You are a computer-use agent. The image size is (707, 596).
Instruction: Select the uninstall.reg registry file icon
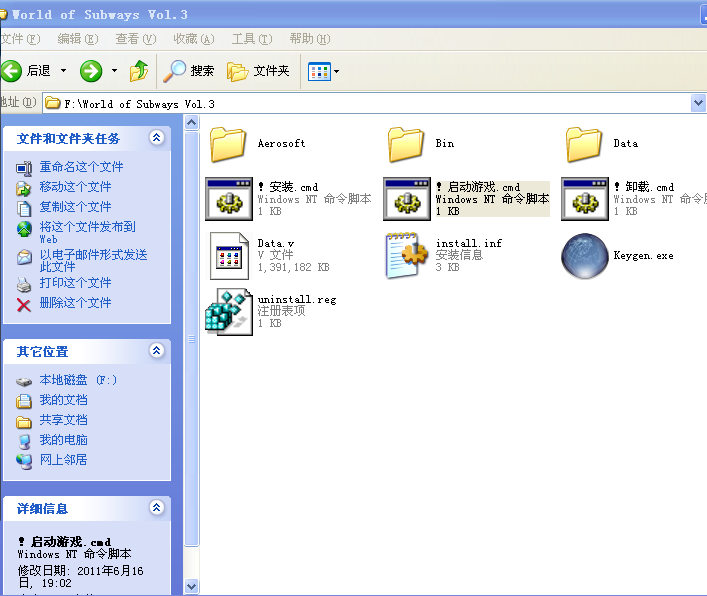(x=228, y=311)
